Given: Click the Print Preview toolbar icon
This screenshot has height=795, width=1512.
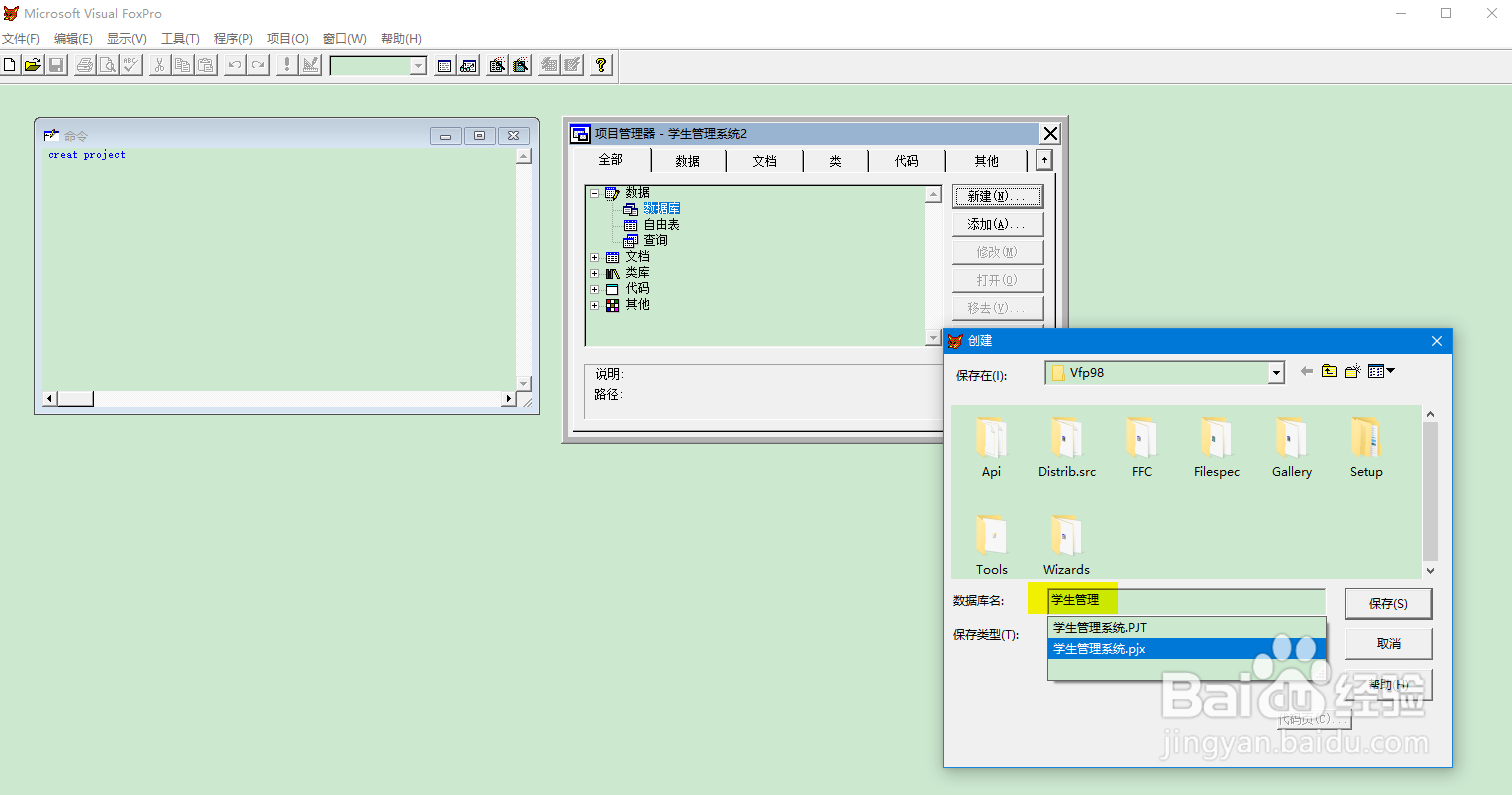Looking at the screenshot, I should pyautogui.click(x=108, y=65).
